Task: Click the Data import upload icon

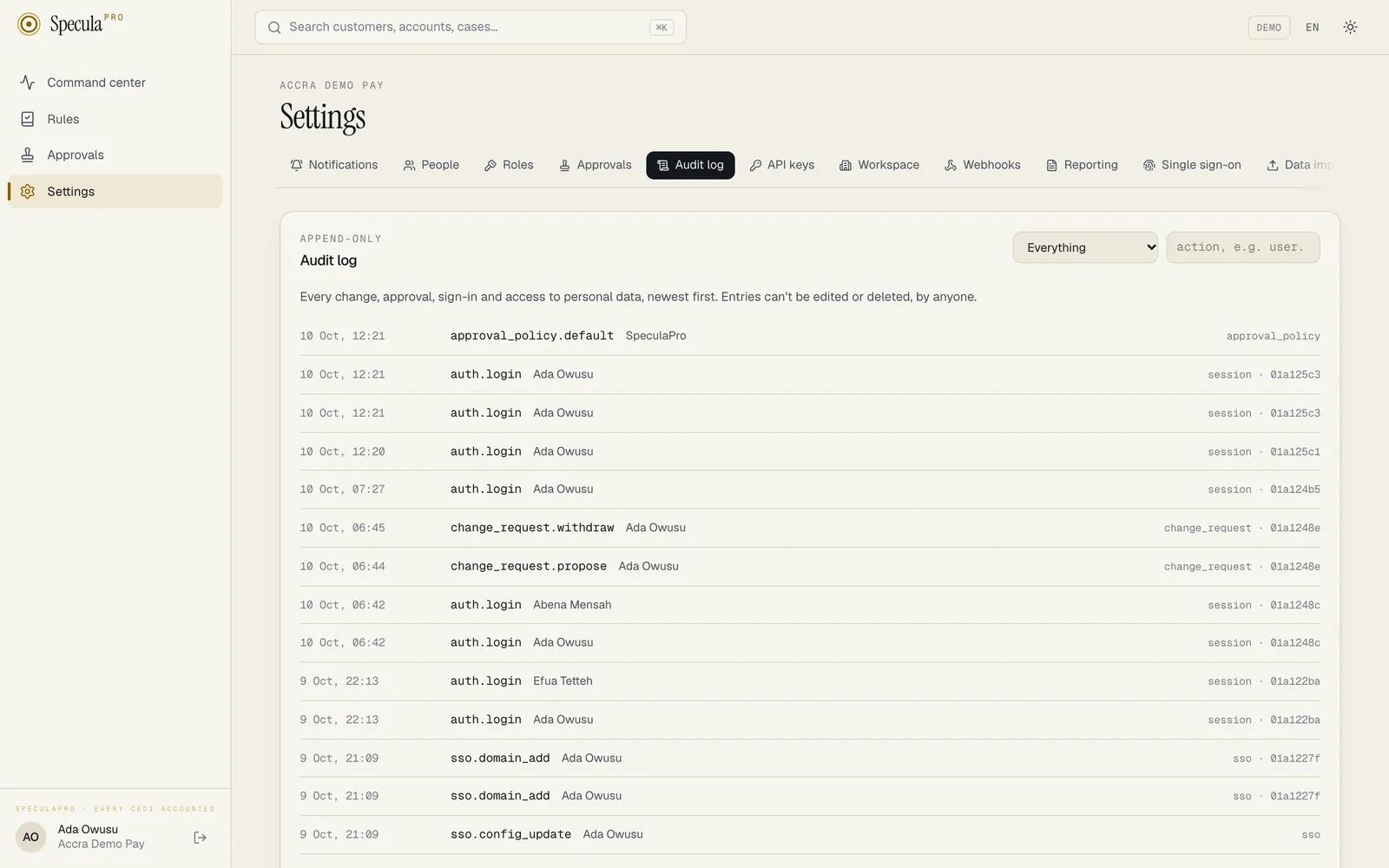Action: coord(1273,165)
